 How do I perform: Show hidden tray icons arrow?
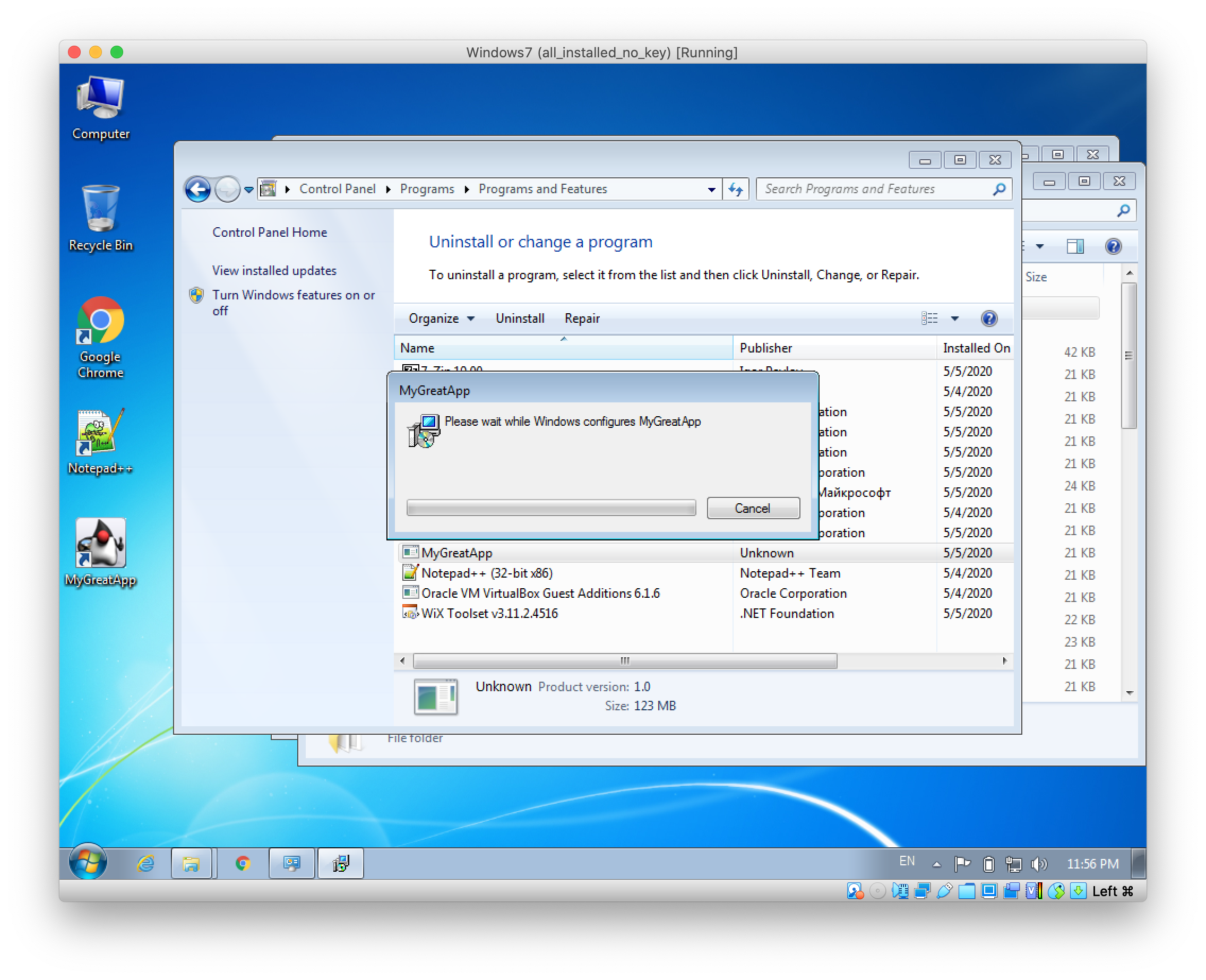937,864
